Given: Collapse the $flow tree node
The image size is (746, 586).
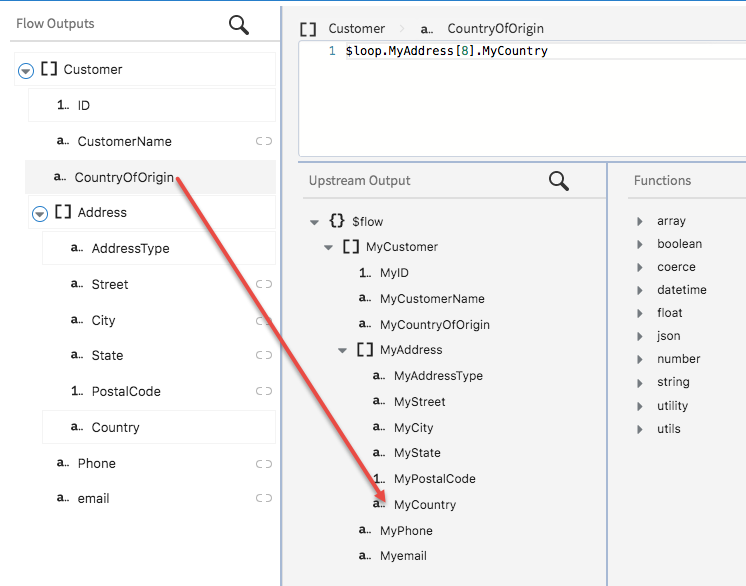Looking at the screenshot, I should [315, 222].
